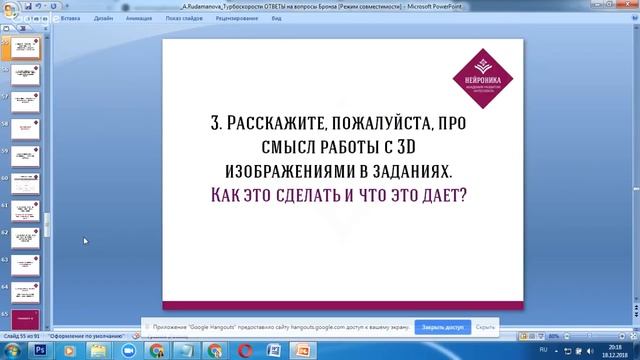Open the Показ слайдов ribbon tab
Screen dimensions: 640x360
point(184,18)
